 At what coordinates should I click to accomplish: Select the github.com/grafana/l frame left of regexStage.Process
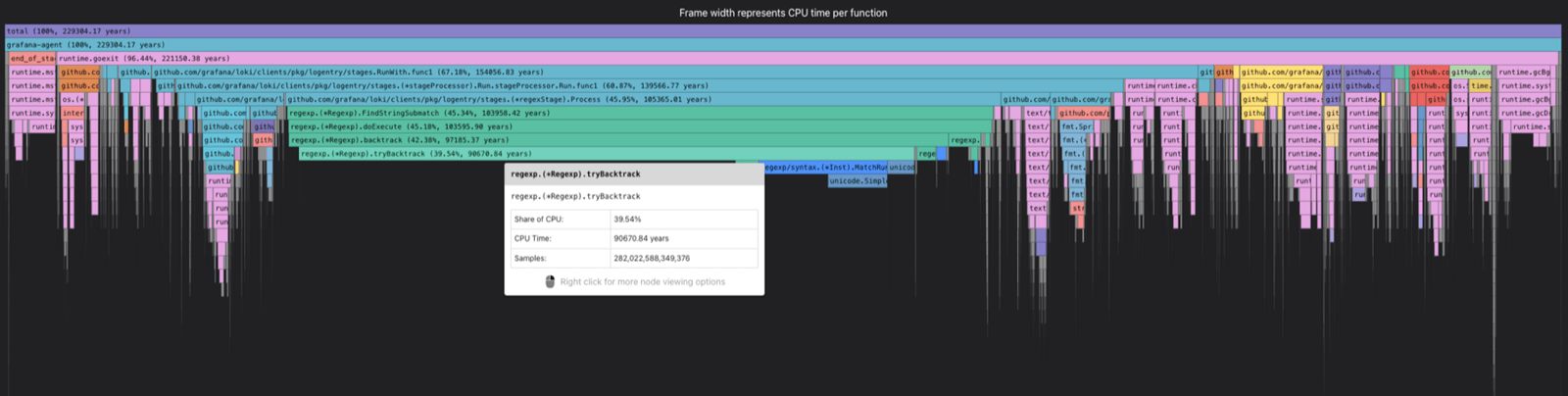coord(239,99)
